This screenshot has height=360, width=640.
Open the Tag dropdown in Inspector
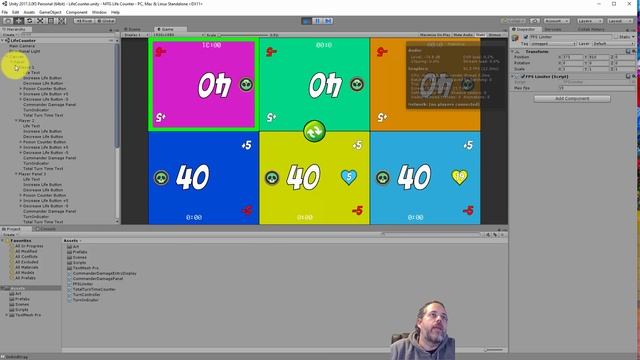pyautogui.click(x=553, y=44)
